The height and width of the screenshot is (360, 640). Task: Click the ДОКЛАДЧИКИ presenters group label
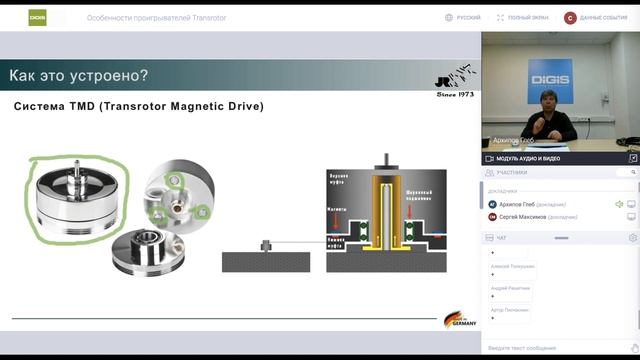(502, 191)
